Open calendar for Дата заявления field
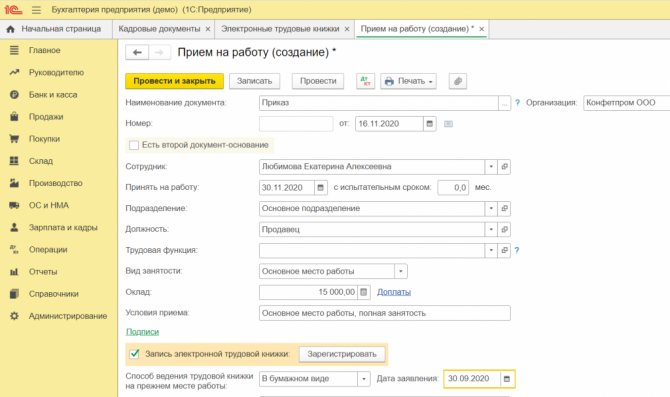Image resolution: width=670 pixels, height=397 pixels. pyautogui.click(x=507, y=379)
